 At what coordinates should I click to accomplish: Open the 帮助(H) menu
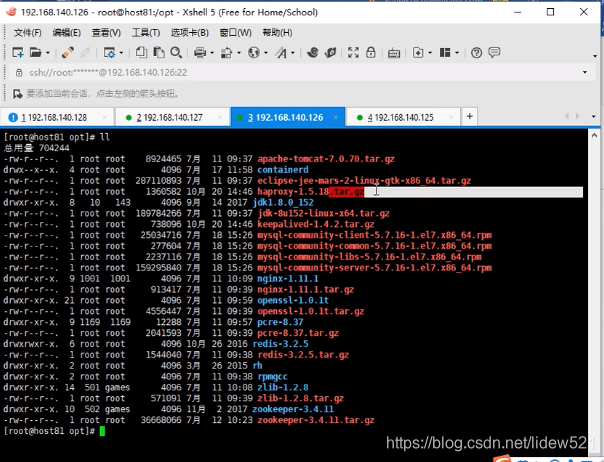(x=277, y=33)
